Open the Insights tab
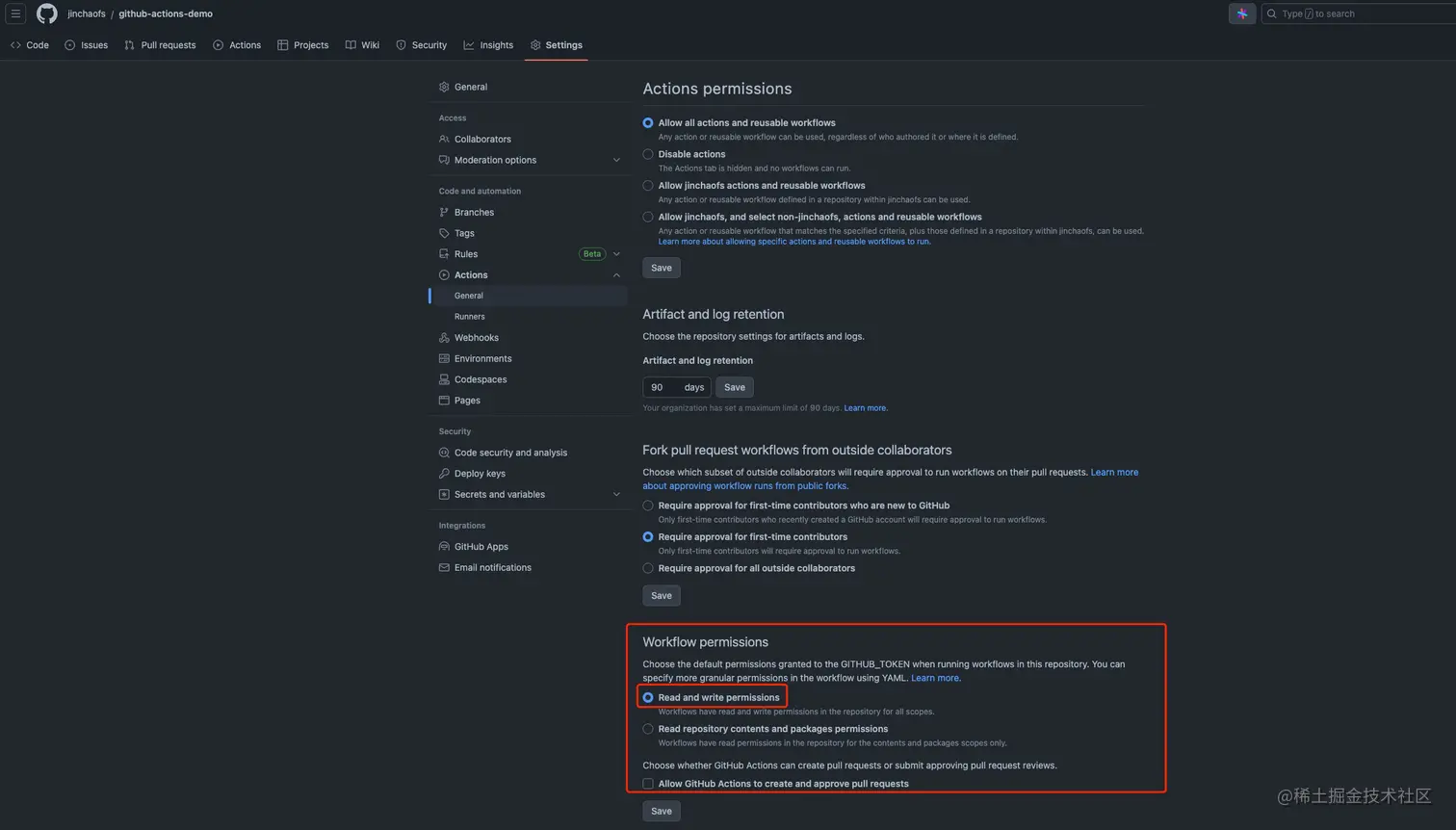Screen dimensions: 1456x830 488,45
